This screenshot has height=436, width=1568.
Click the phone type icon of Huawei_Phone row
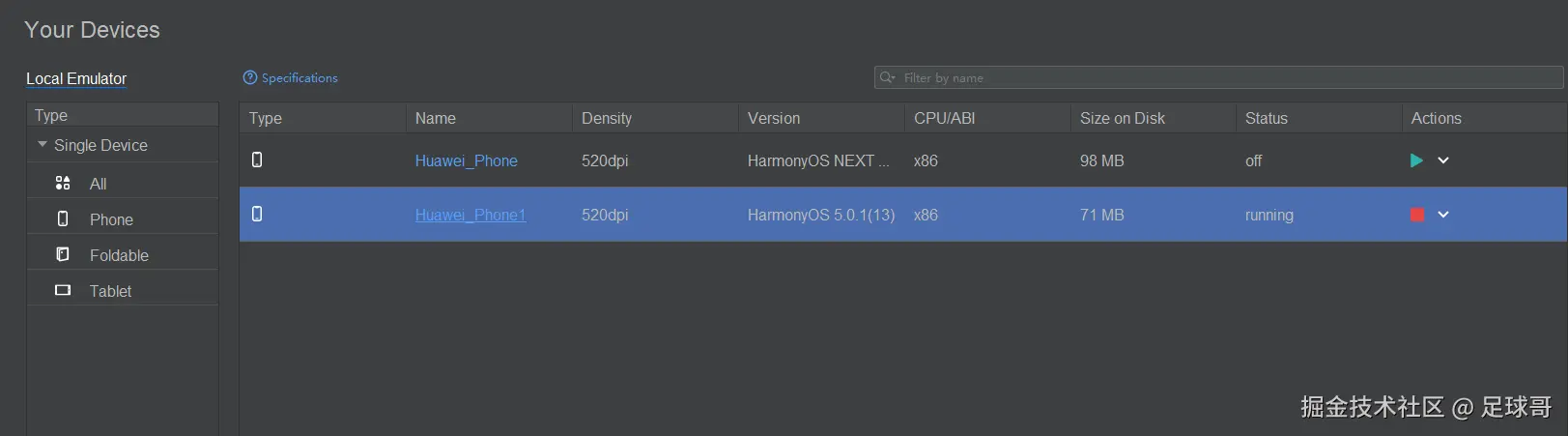coord(257,160)
